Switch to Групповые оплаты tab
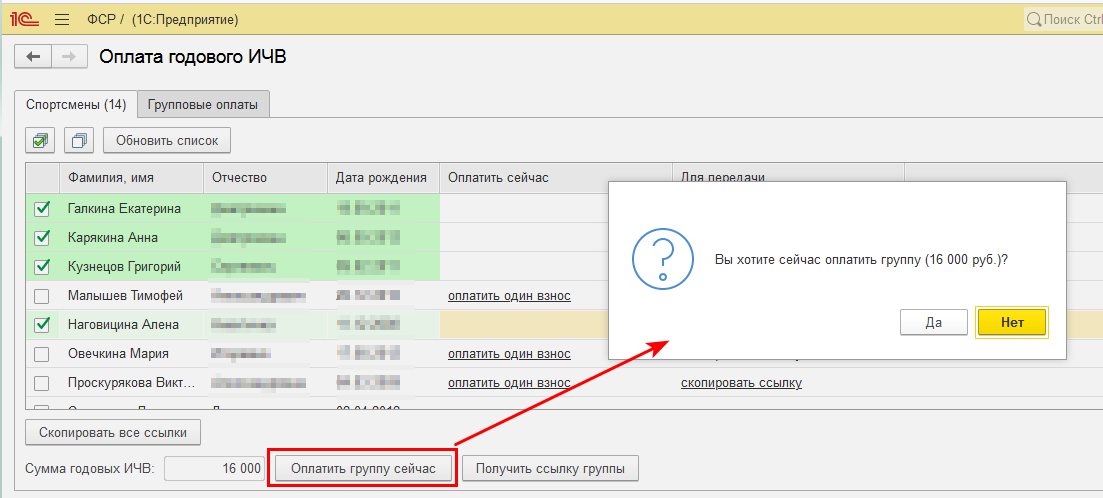The height and width of the screenshot is (498, 1103). tap(203, 104)
